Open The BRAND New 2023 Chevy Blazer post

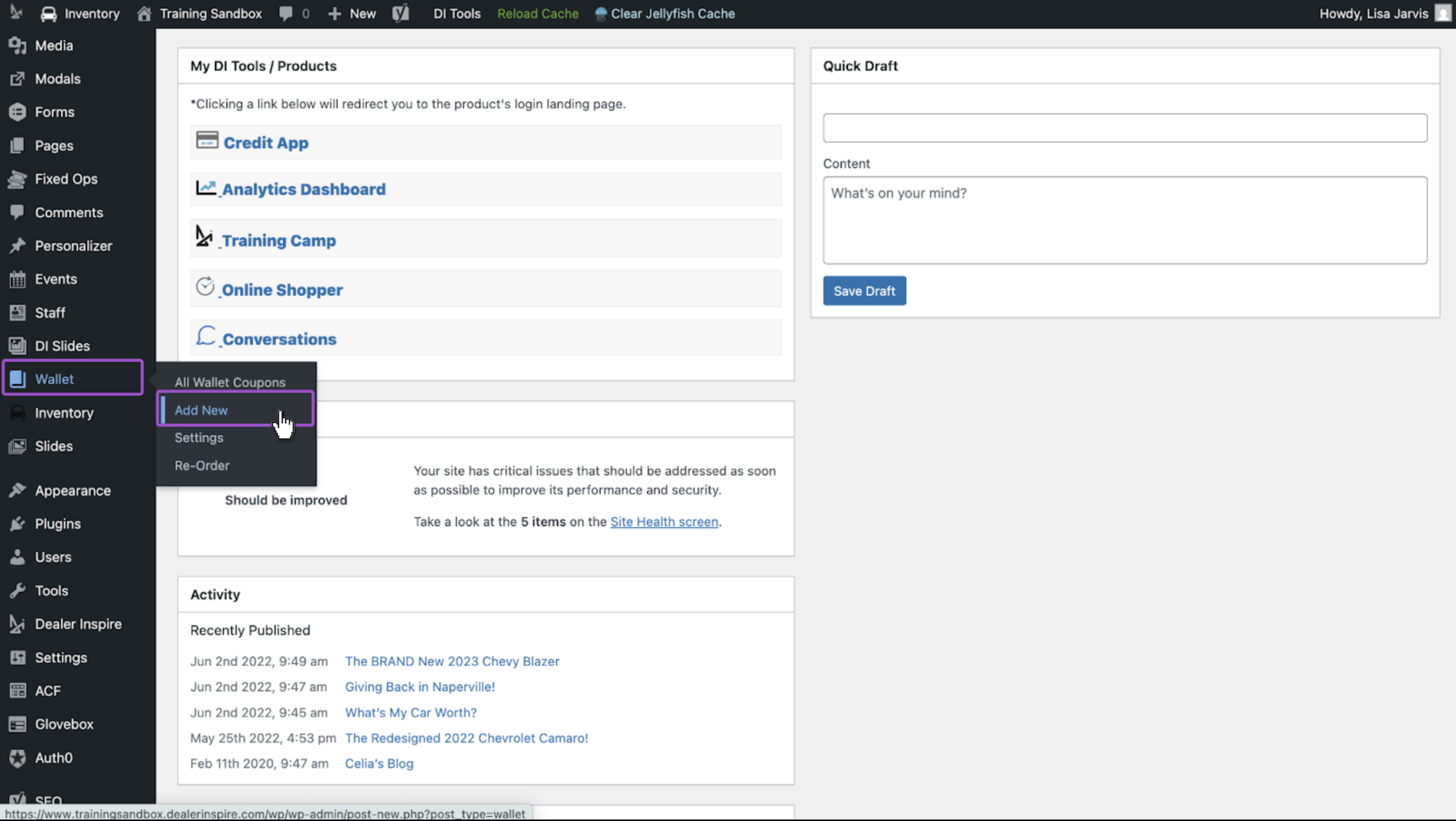[452, 661]
